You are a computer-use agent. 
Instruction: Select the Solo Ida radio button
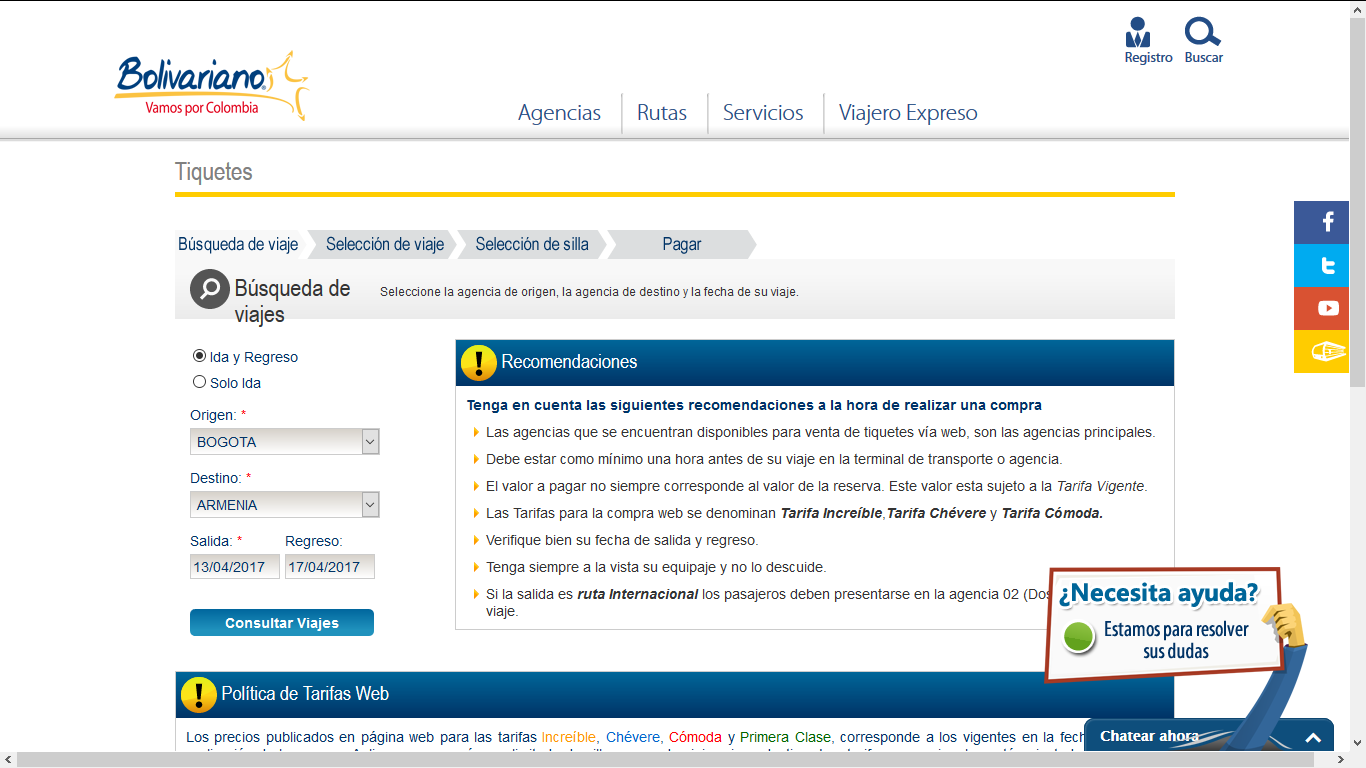click(199, 382)
